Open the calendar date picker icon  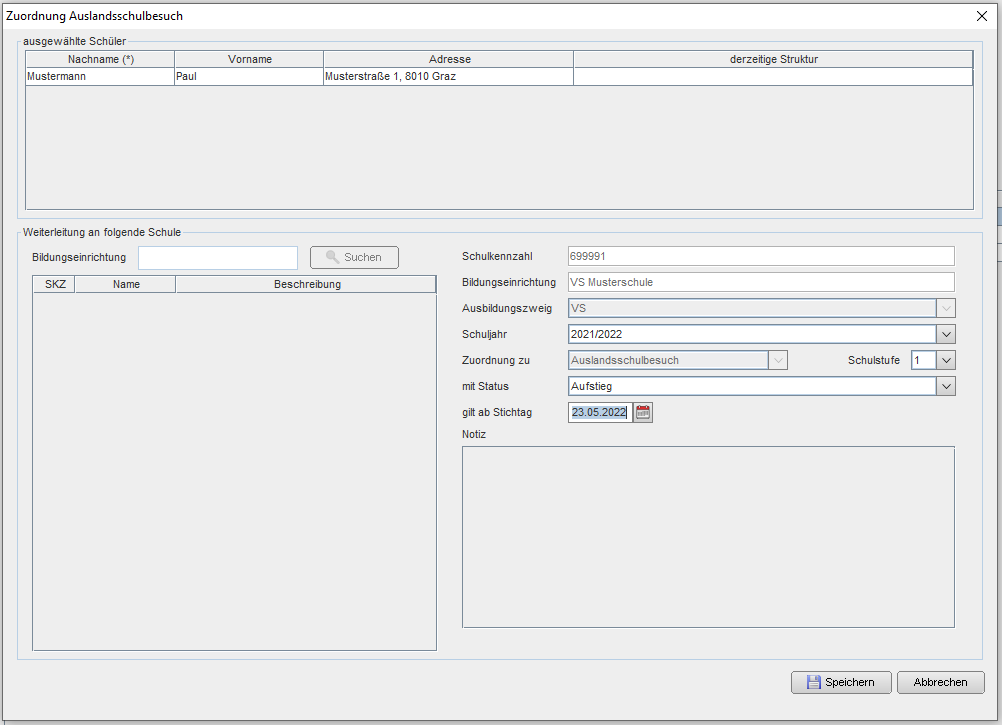643,412
